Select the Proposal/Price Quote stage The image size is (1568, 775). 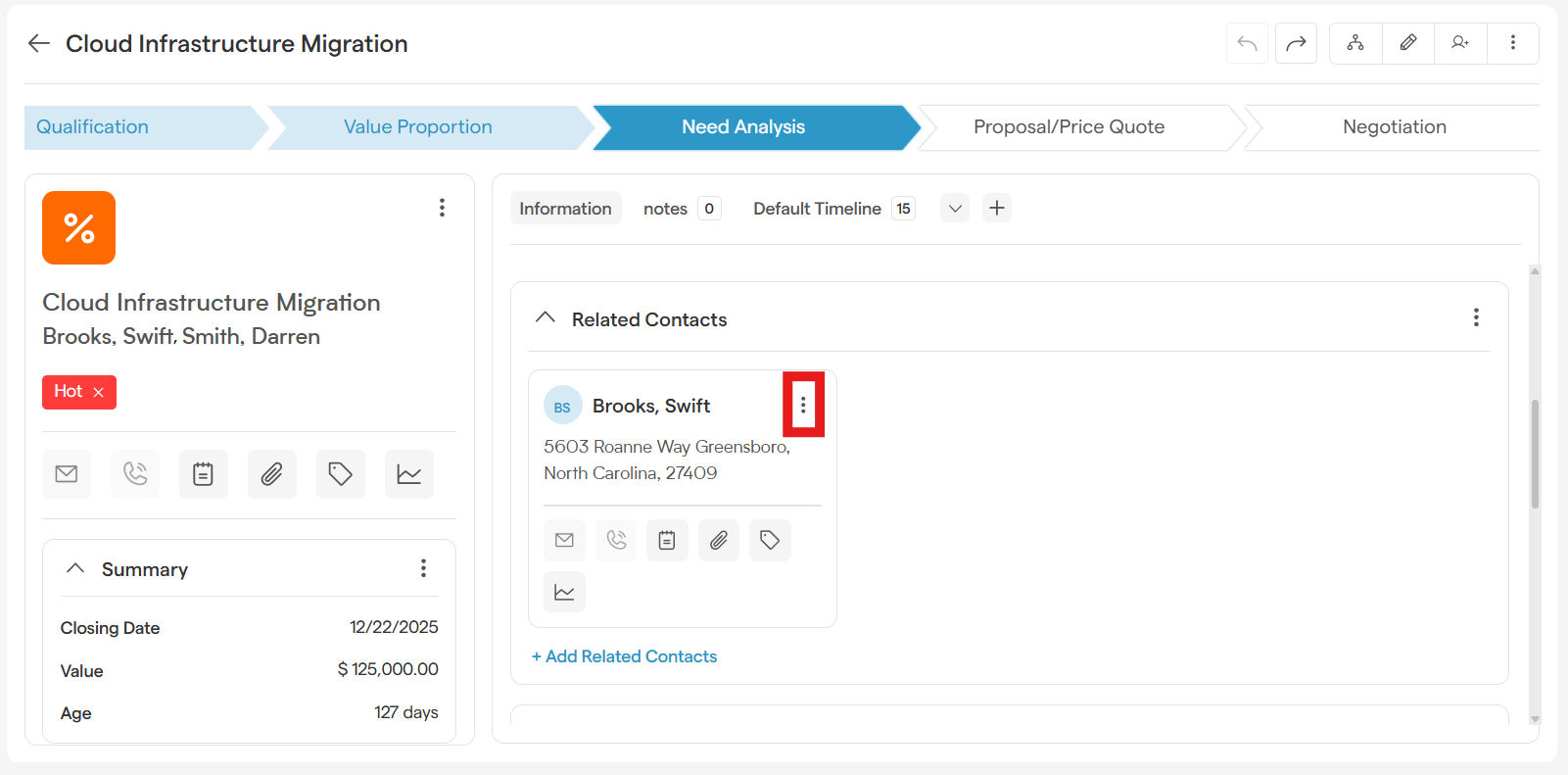(x=1069, y=127)
